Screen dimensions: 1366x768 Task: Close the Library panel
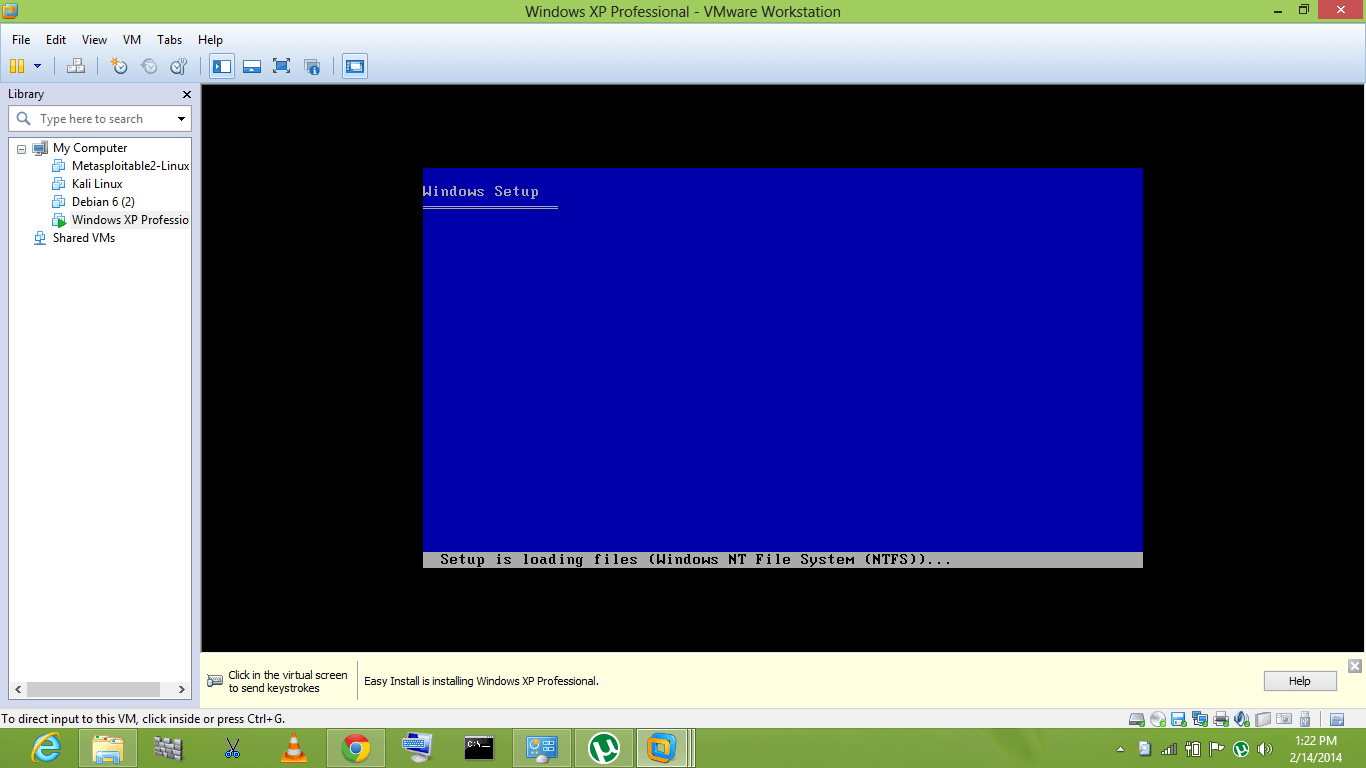187,94
